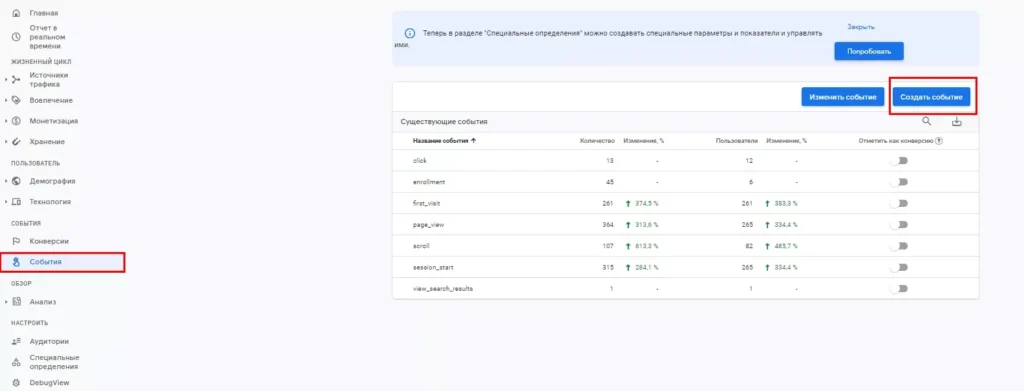Expand the Хранение section arrow
Screen dimensions: 1024x391
6,142
